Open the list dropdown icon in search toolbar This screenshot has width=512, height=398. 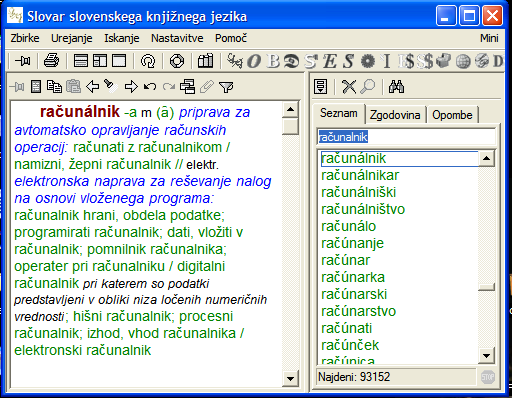coord(321,87)
